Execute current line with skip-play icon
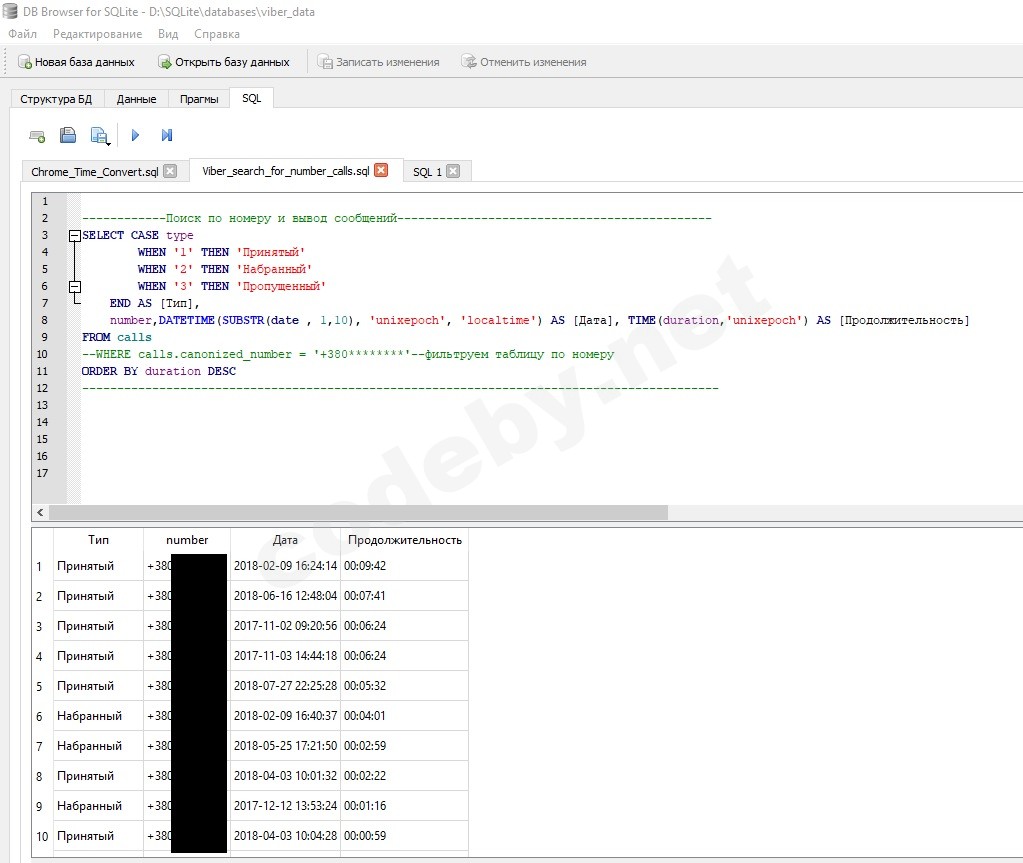 click(x=167, y=135)
